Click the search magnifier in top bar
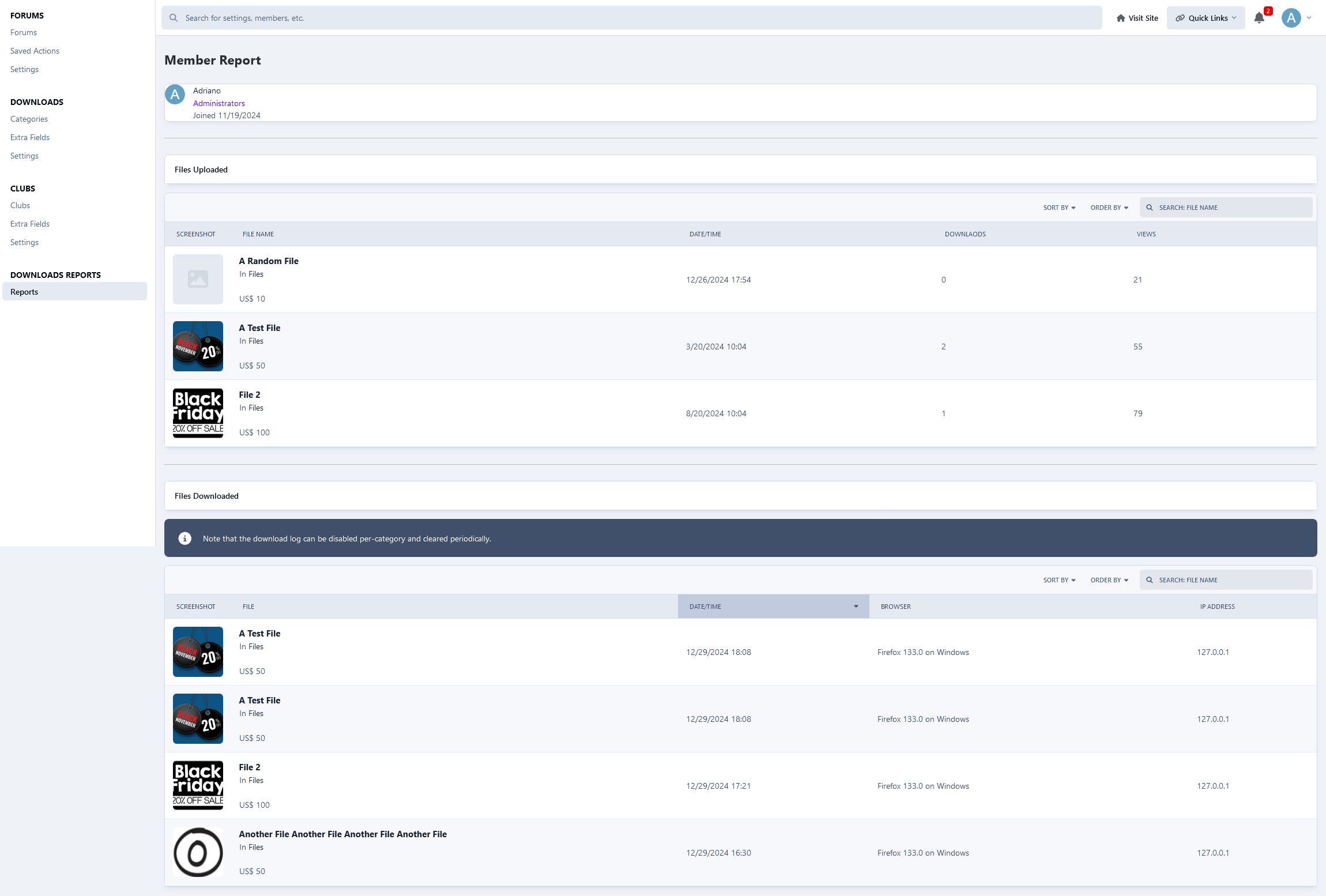 174,18
